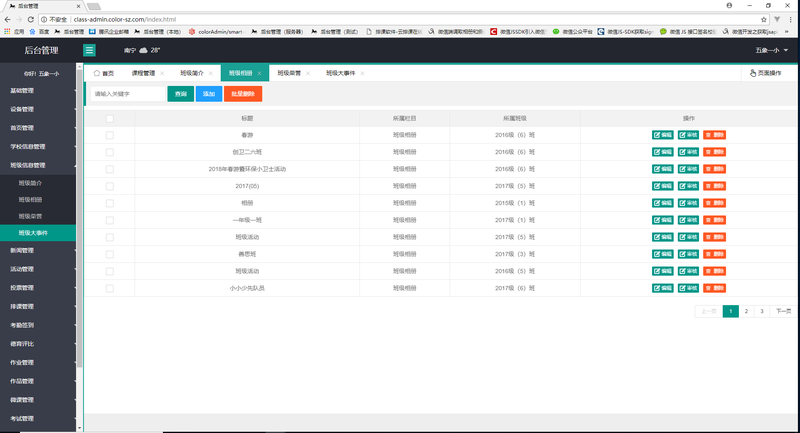
Task: Expand 首页管理 in sidebar
Action: [38, 128]
